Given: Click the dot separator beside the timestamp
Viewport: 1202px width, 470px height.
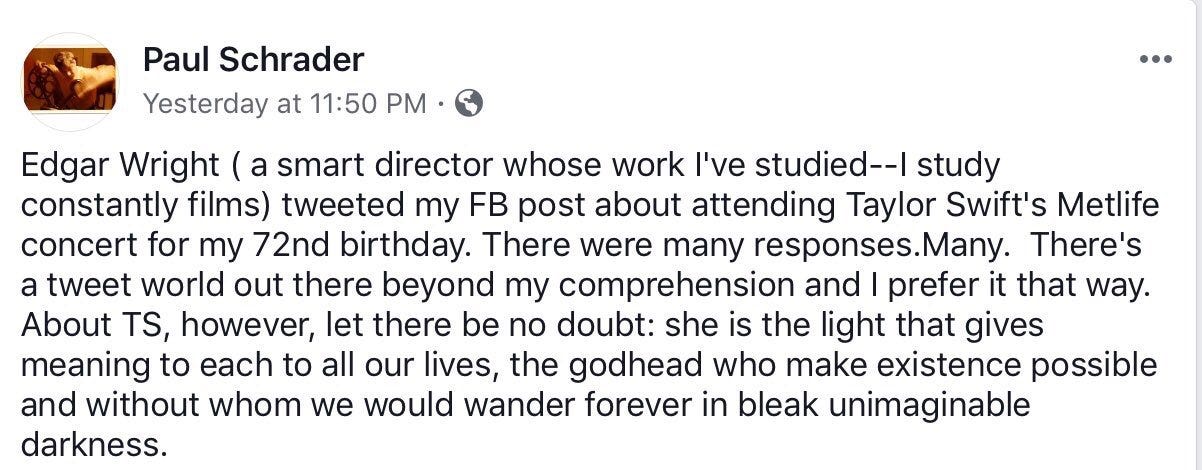Looking at the screenshot, I should pos(442,103).
